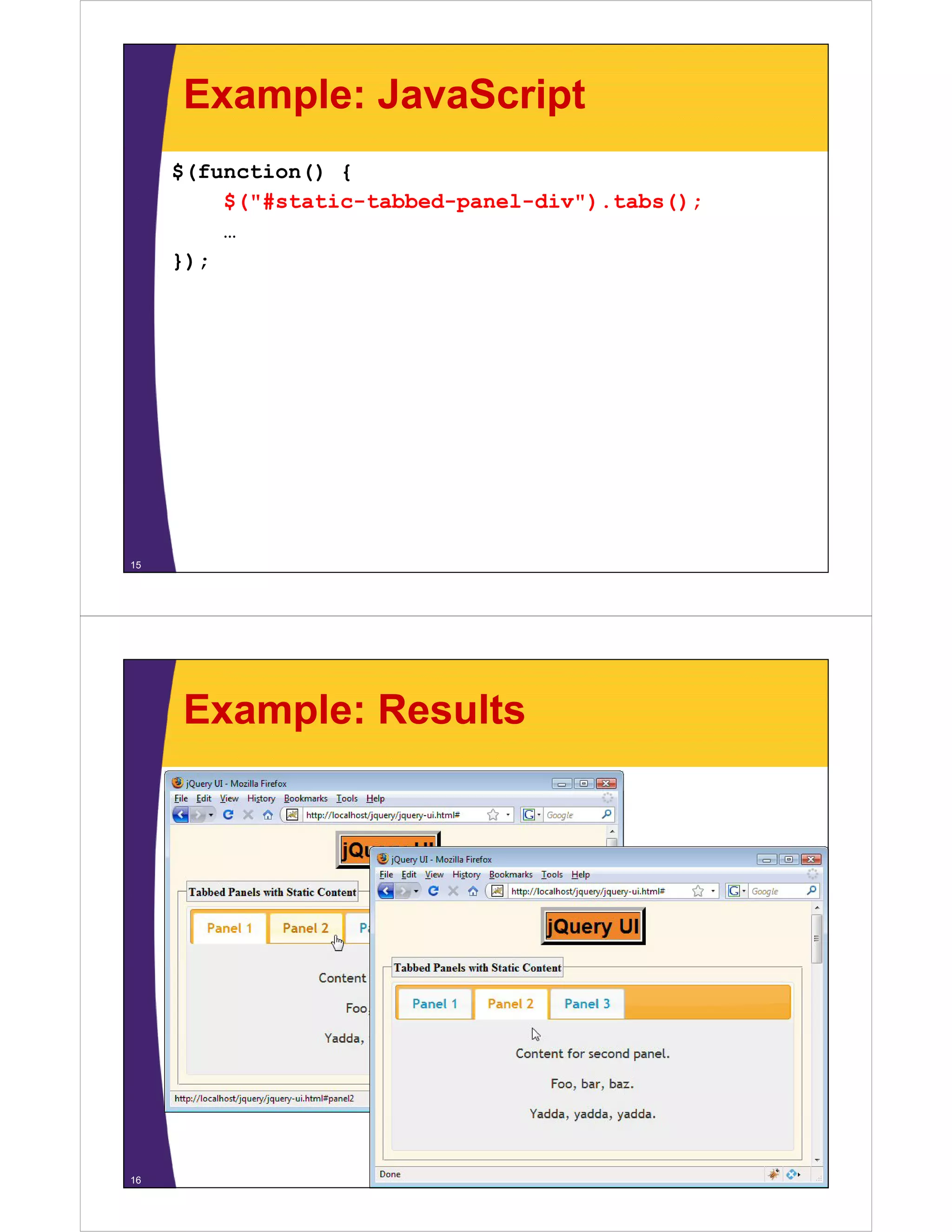The image size is (952, 1232).
Task: Click the Forward arrow in the front Firefox window
Action: click(x=403, y=891)
